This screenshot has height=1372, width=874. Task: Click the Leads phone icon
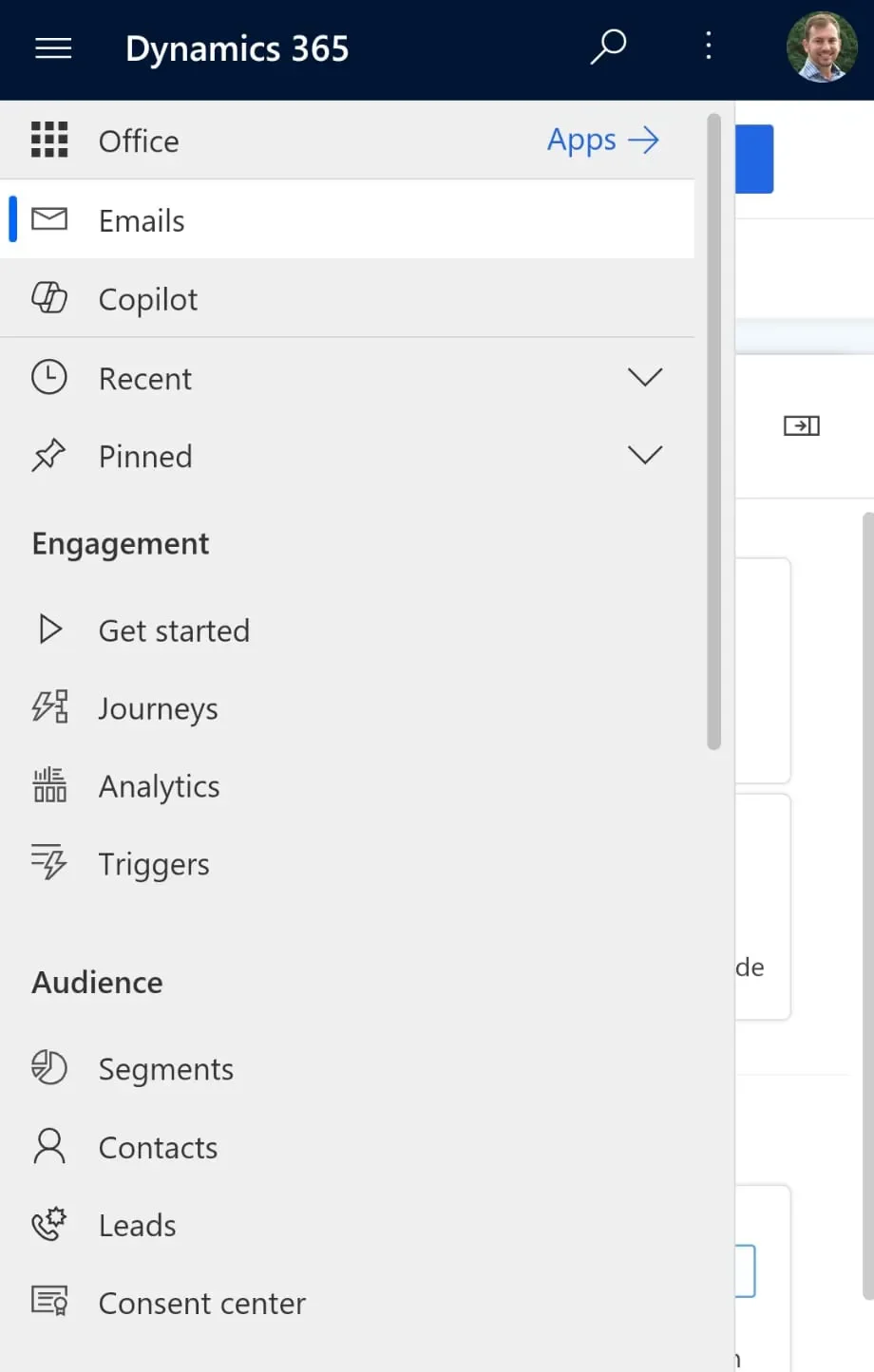49,1225
